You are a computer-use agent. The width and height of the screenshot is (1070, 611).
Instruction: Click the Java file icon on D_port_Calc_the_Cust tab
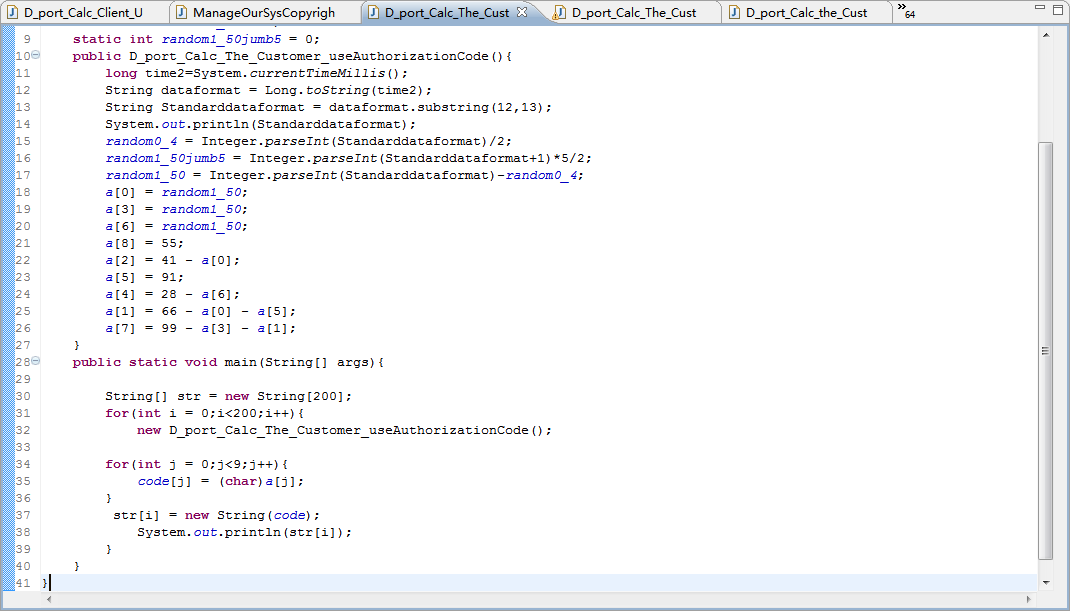point(734,12)
